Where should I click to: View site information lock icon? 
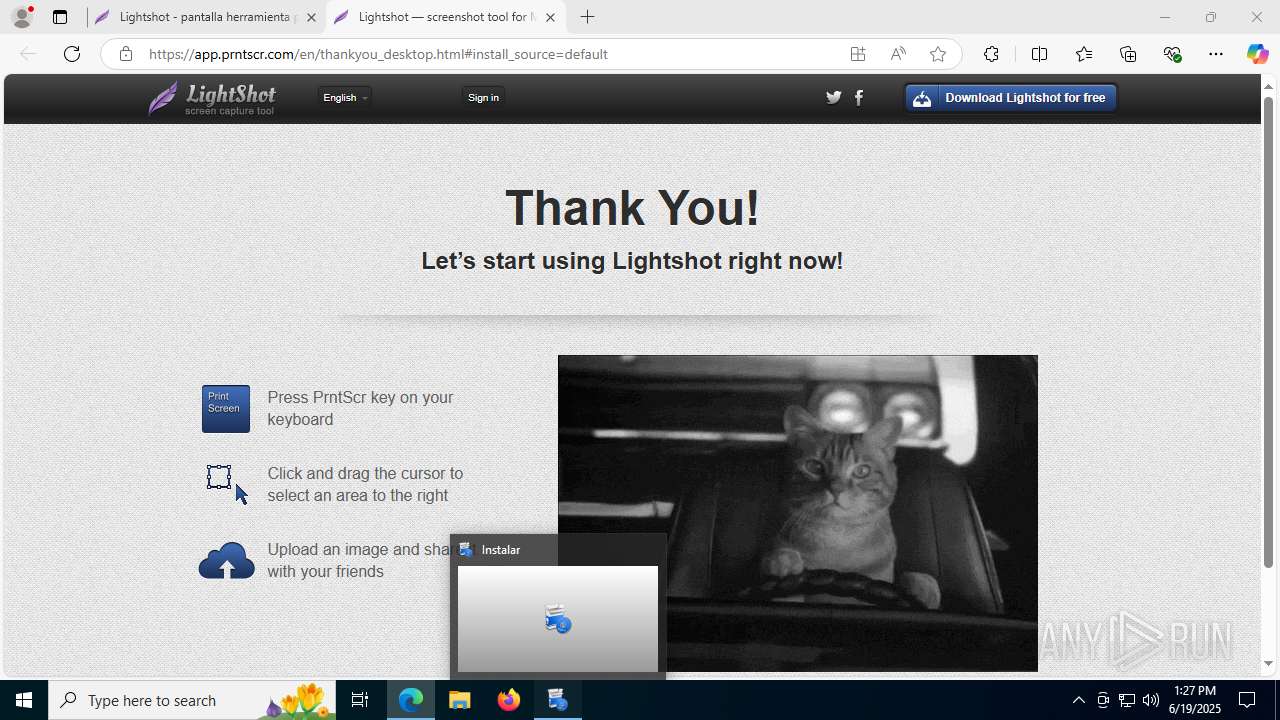(x=125, y=54)
